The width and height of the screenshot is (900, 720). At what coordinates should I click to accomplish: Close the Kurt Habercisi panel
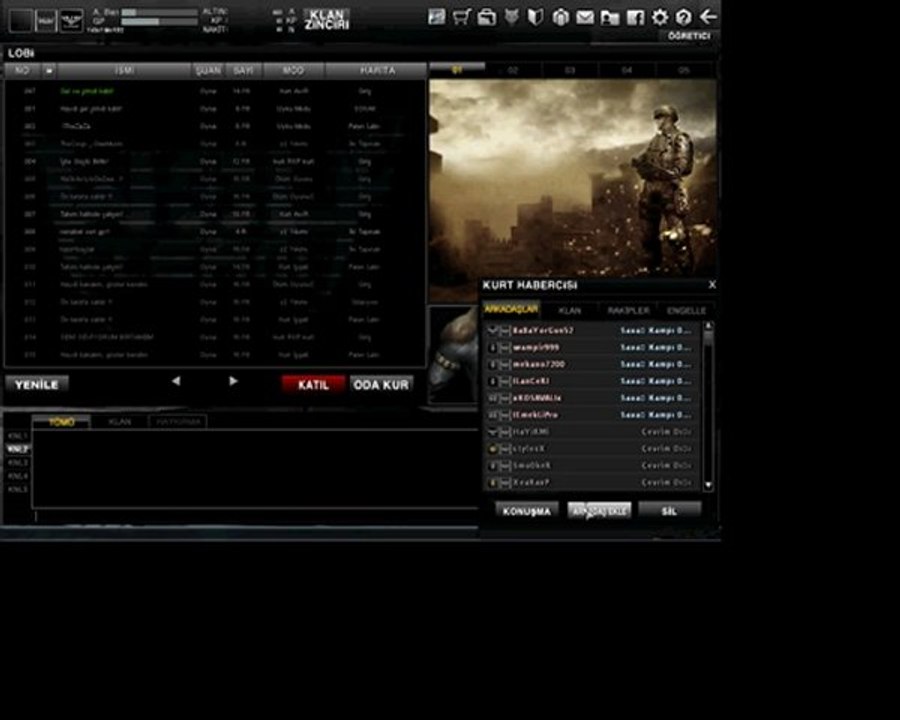tap(712, 285)
